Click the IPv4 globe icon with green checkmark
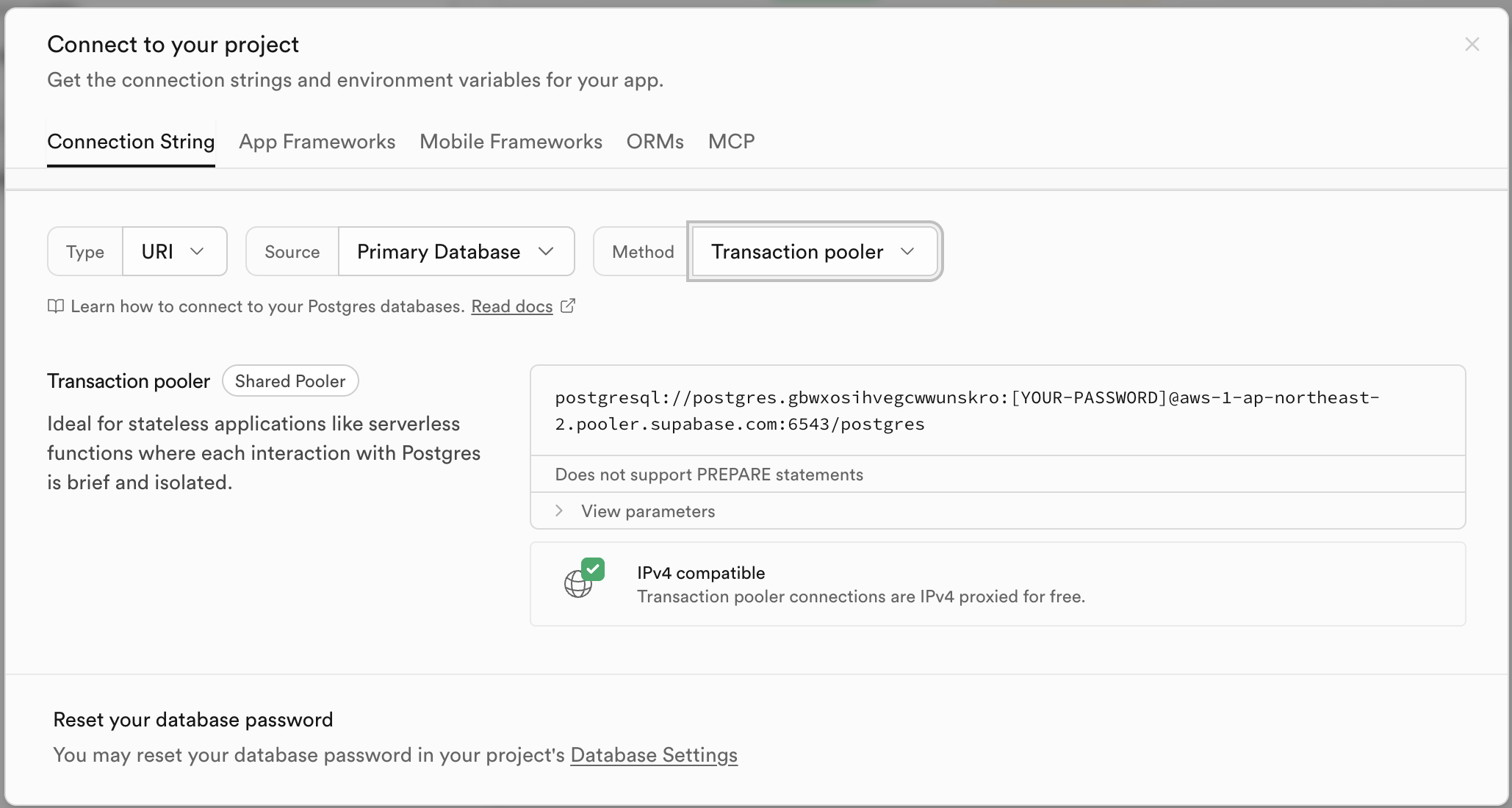Image resolution: width=1512 pixels, height=808 pixels. coord(583,579)
